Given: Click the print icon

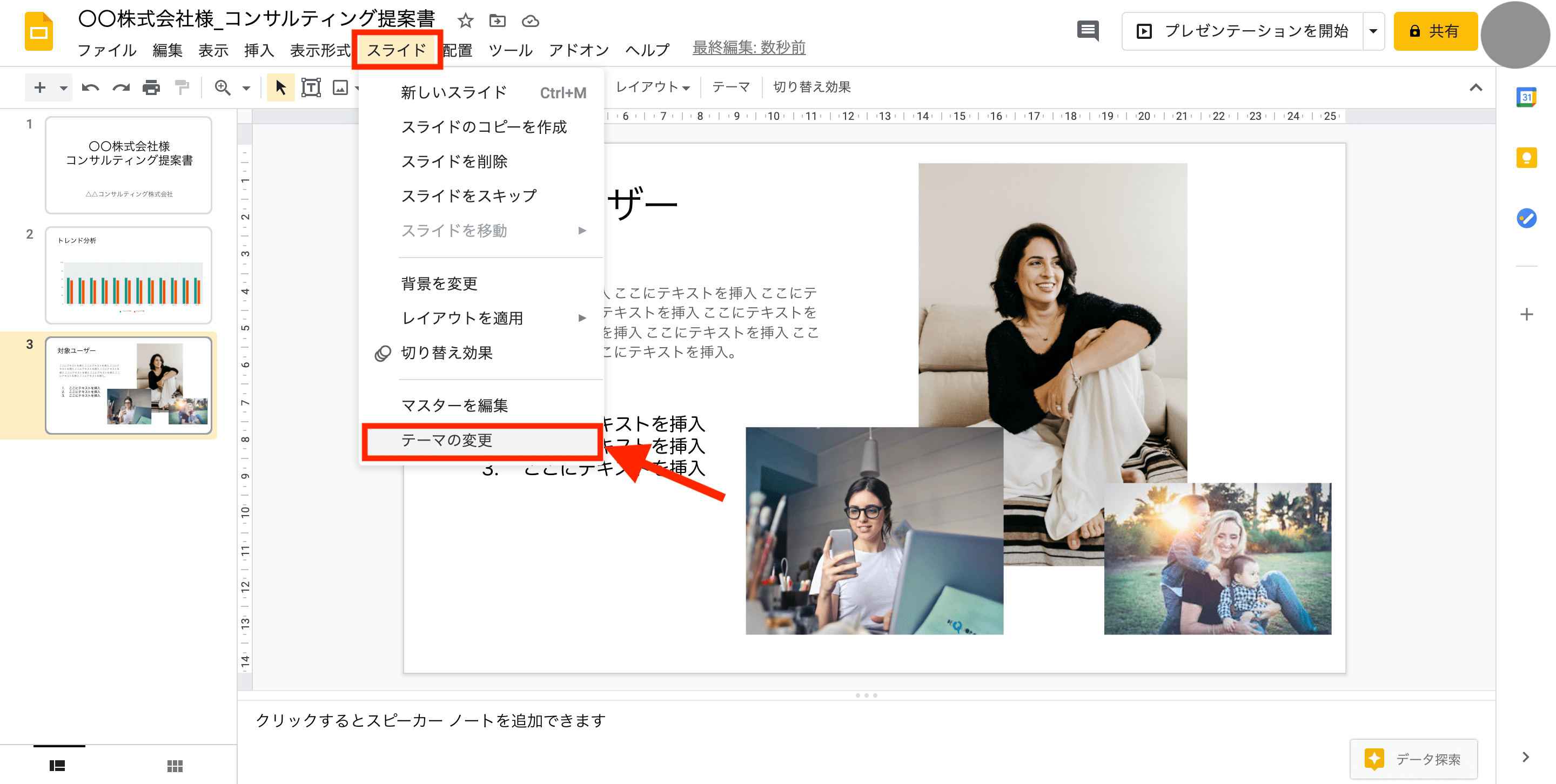Looking at the screenshot, I should tap(151, 88).
